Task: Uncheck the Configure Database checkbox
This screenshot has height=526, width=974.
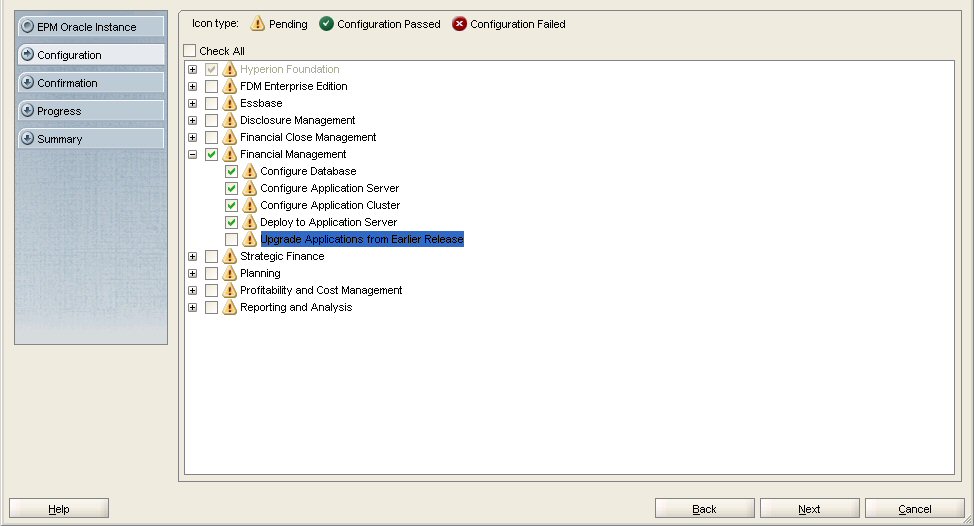Action: tap(231, 171)
